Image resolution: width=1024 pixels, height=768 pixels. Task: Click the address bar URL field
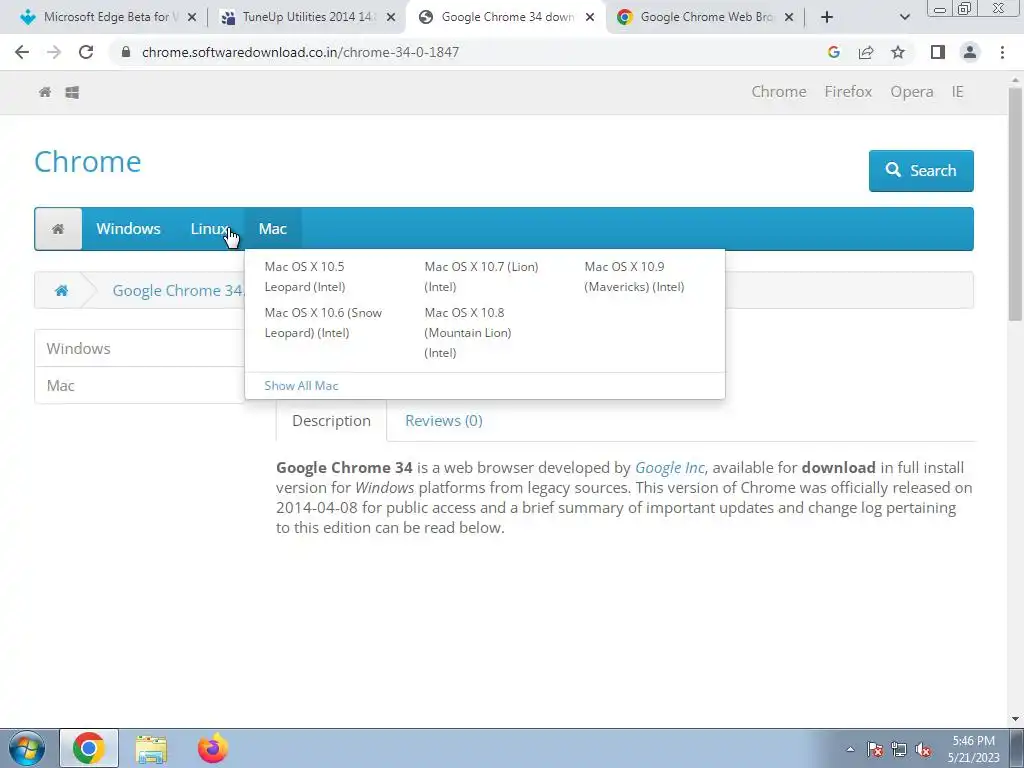pos(470,52)
